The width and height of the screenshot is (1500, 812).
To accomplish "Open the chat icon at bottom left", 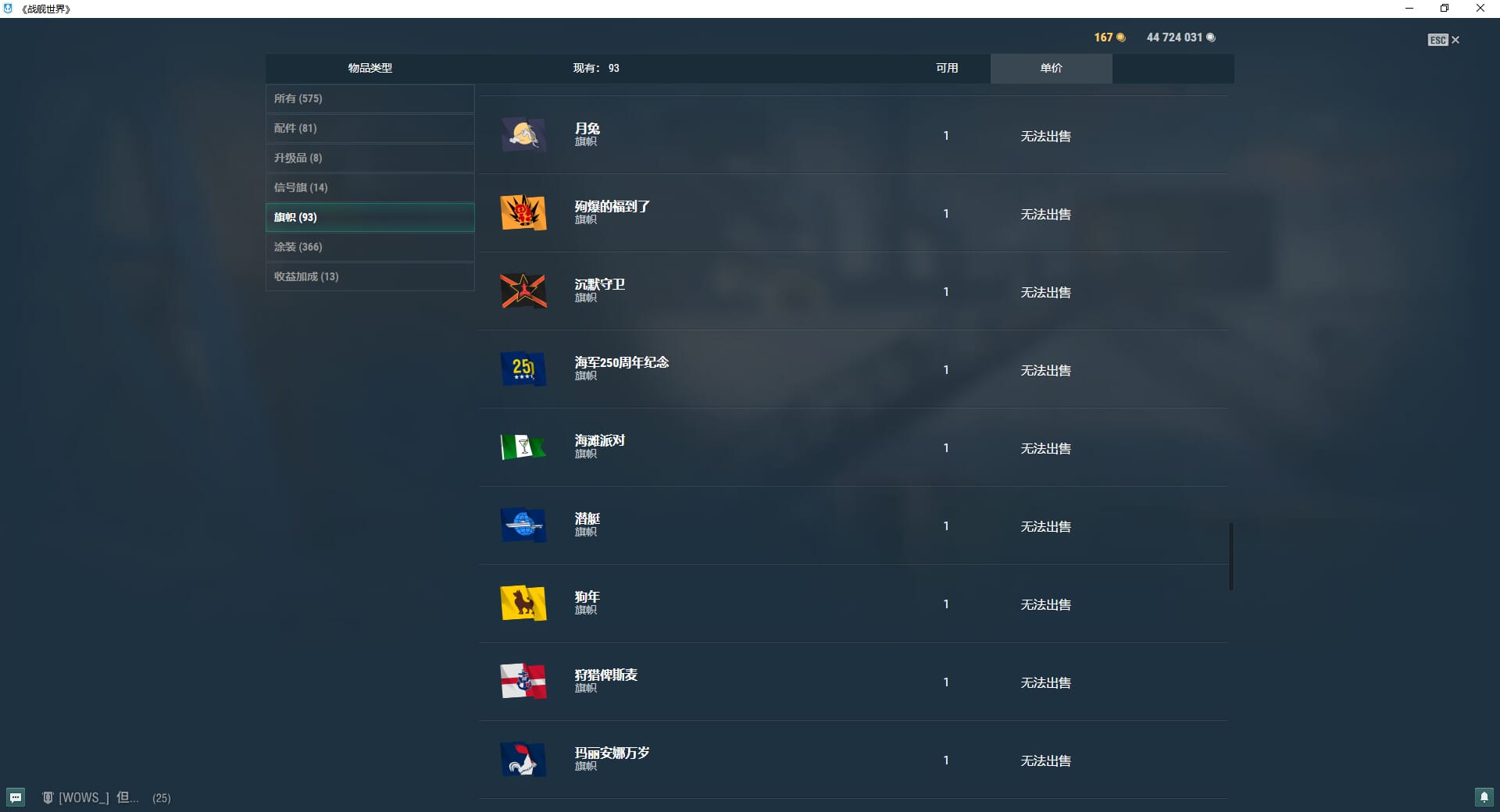I will point(16,797).
